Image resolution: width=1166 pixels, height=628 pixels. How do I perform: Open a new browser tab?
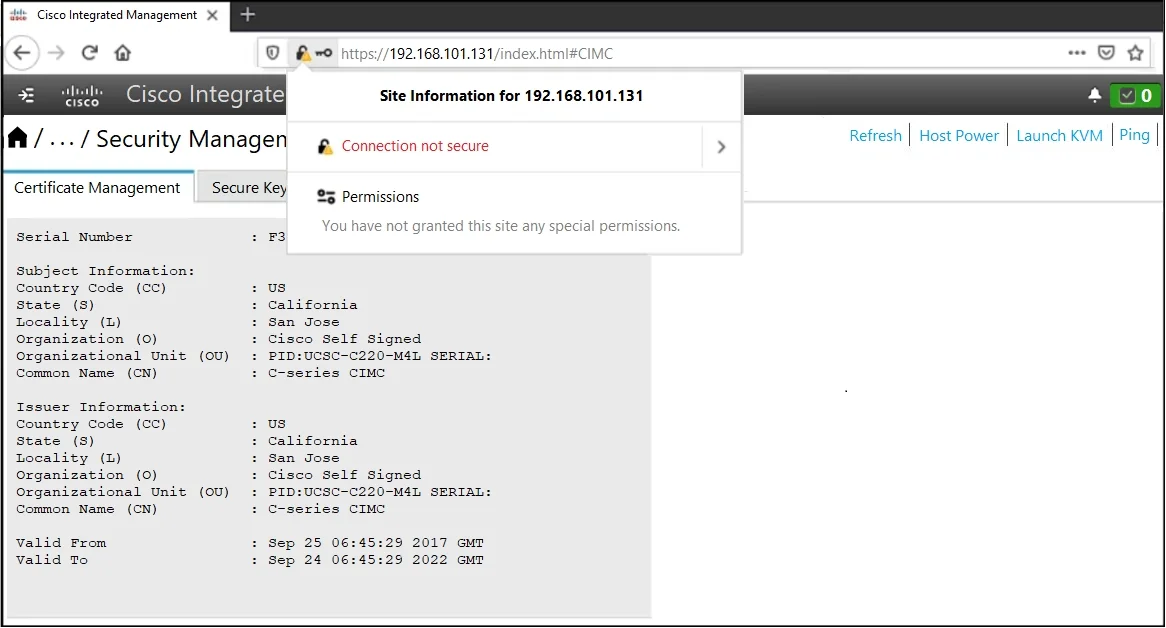pyautogui.click(x=248, y=15)
